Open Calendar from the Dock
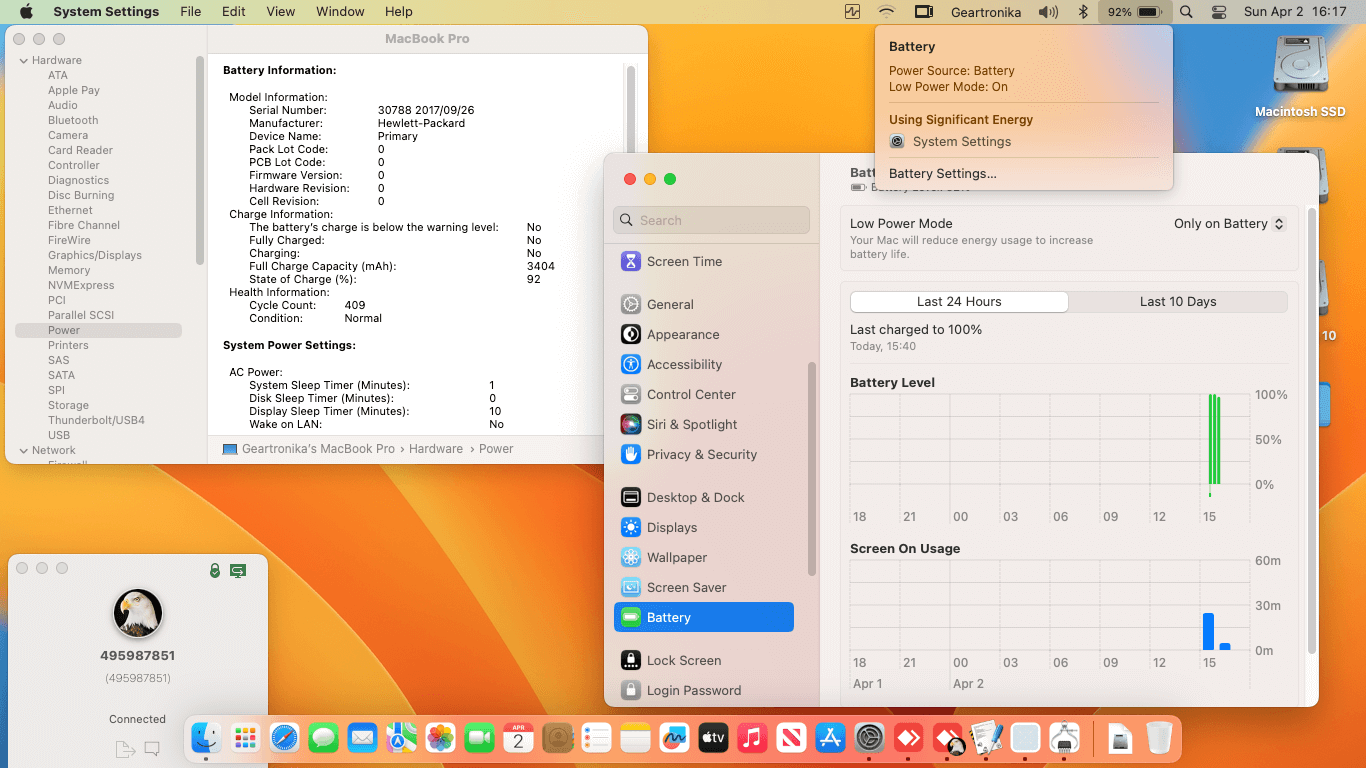1366x768 pixels. point(518,739)
